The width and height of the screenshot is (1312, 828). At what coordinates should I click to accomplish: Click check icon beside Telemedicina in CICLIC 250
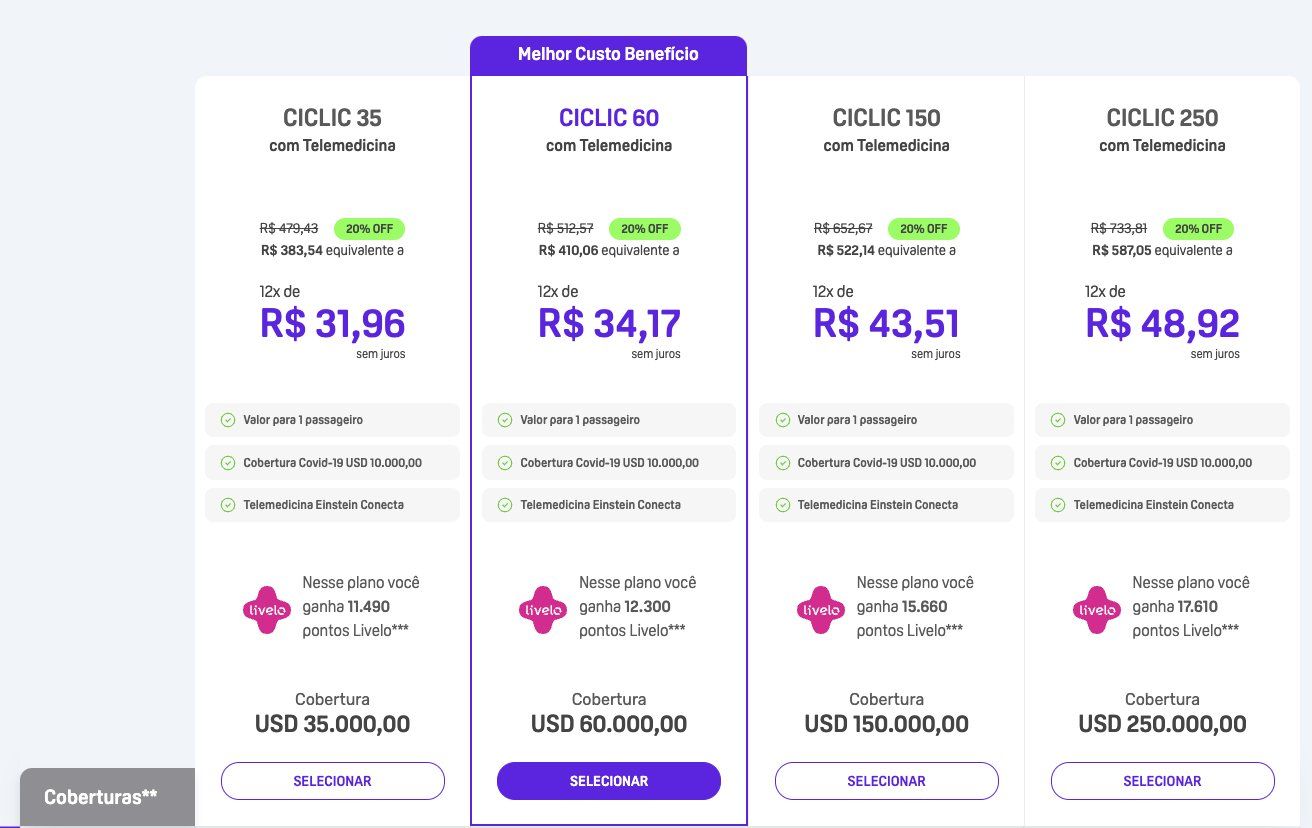[x=1058, y=505]
